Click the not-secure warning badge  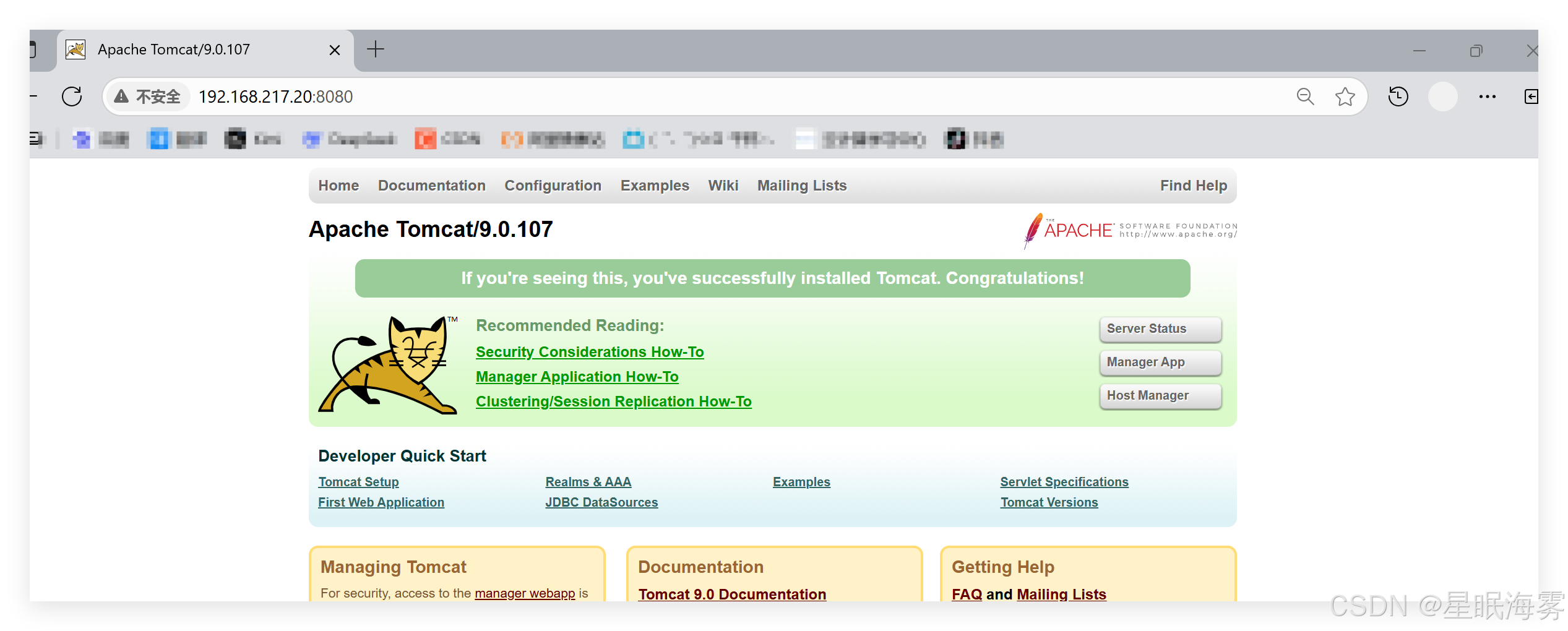(x=147, y=97)
